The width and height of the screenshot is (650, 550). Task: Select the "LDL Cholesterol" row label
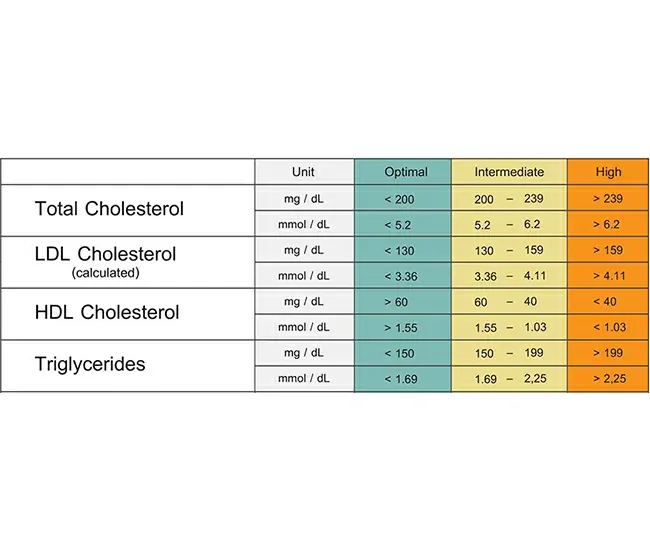tap(105, 253)
